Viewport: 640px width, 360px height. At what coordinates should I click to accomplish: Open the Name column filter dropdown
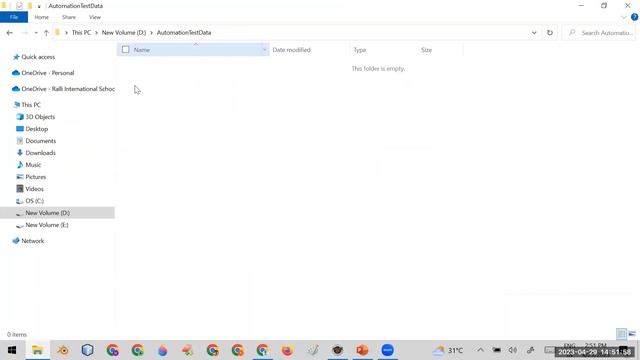click(264, 50)
